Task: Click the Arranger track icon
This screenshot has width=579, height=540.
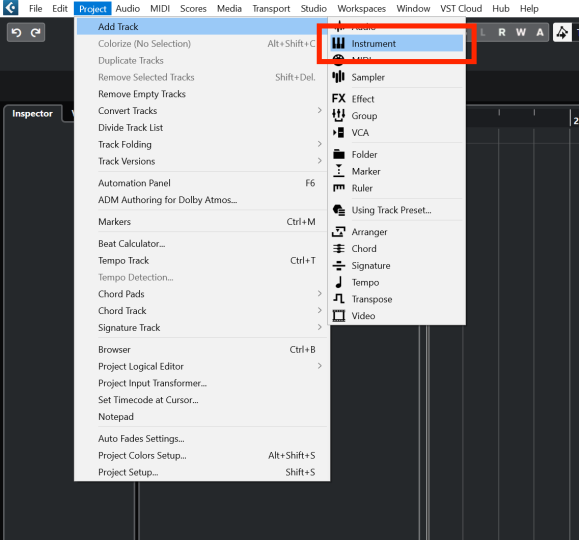Action: click(x=338, y=232)
